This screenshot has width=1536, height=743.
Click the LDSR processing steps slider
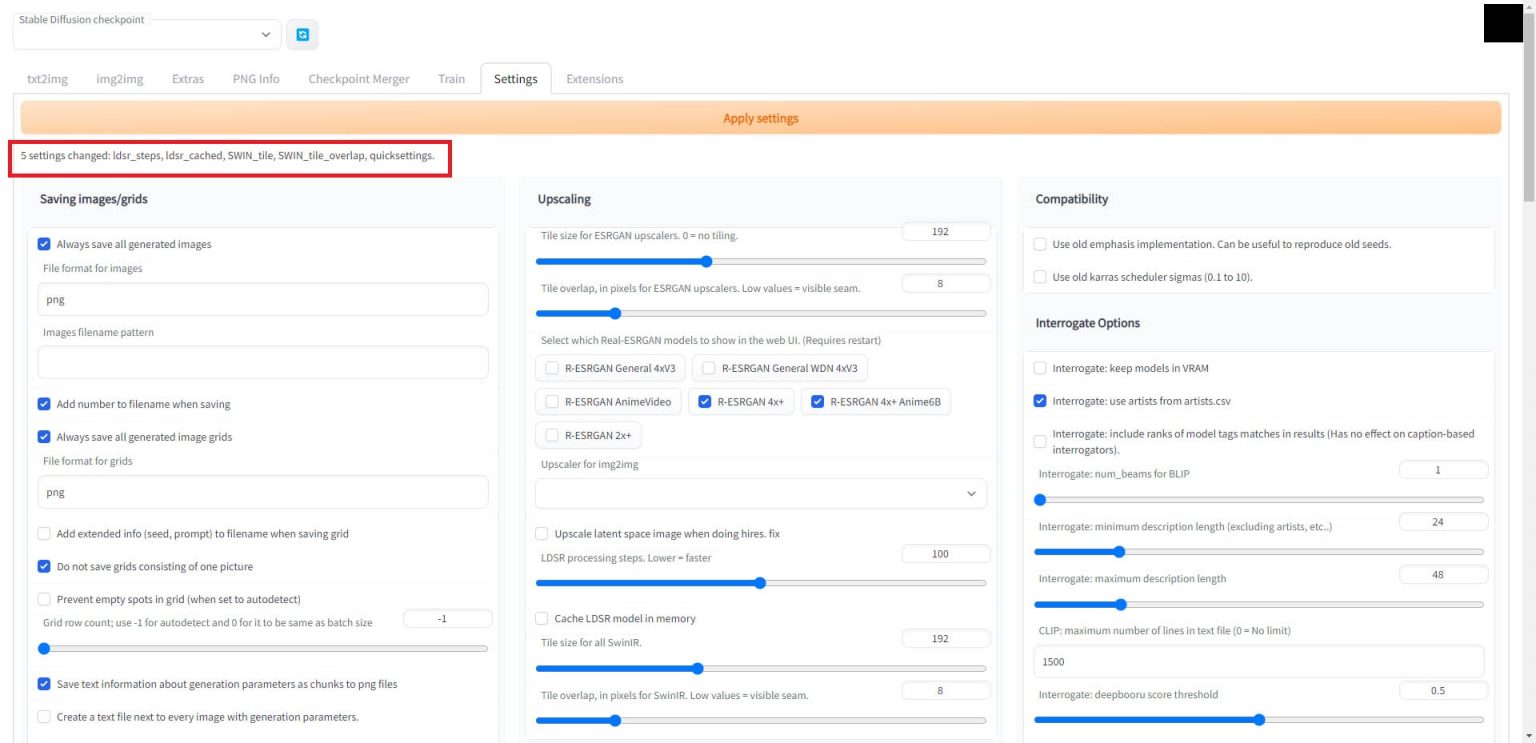pos(760,583)
